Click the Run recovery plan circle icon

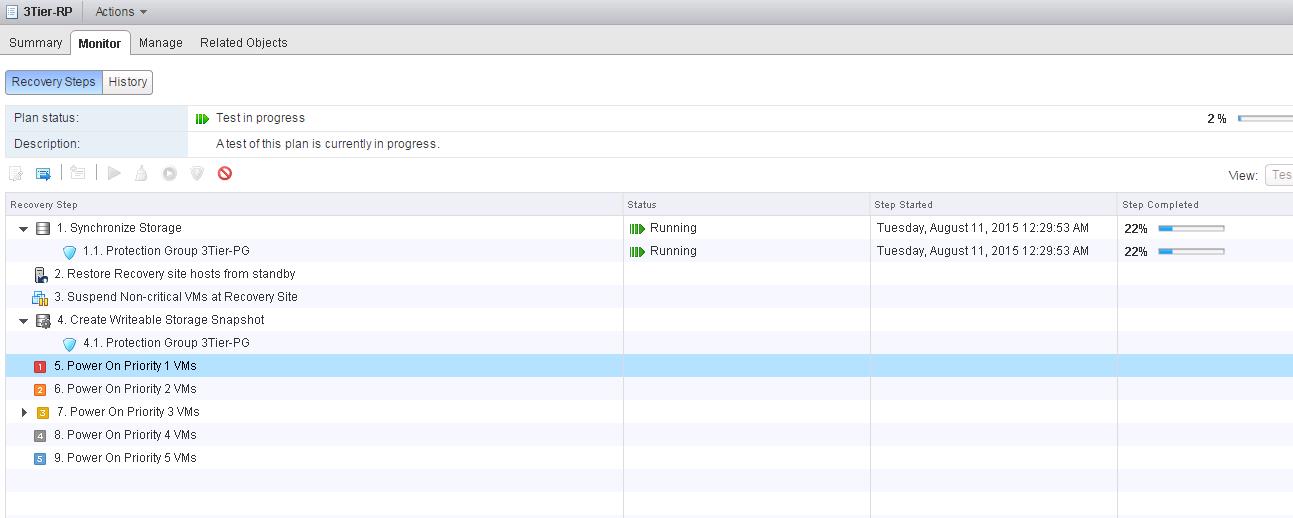(169, 173)
